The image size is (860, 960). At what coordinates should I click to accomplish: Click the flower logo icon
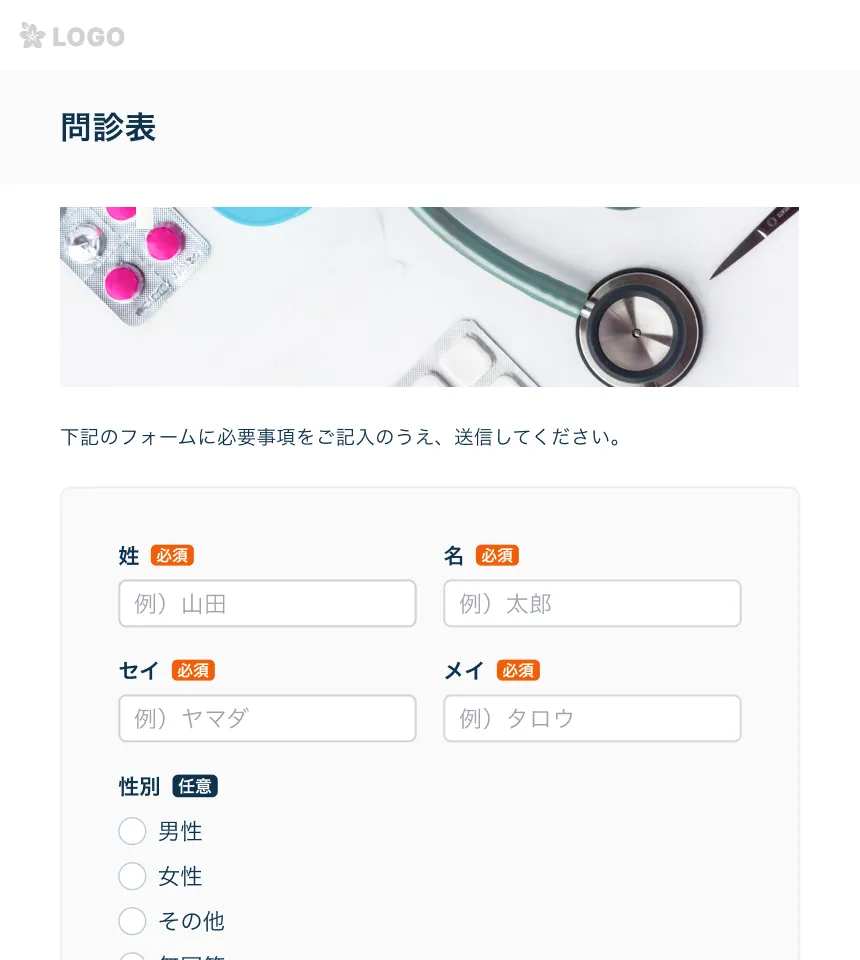pos(32,36)
